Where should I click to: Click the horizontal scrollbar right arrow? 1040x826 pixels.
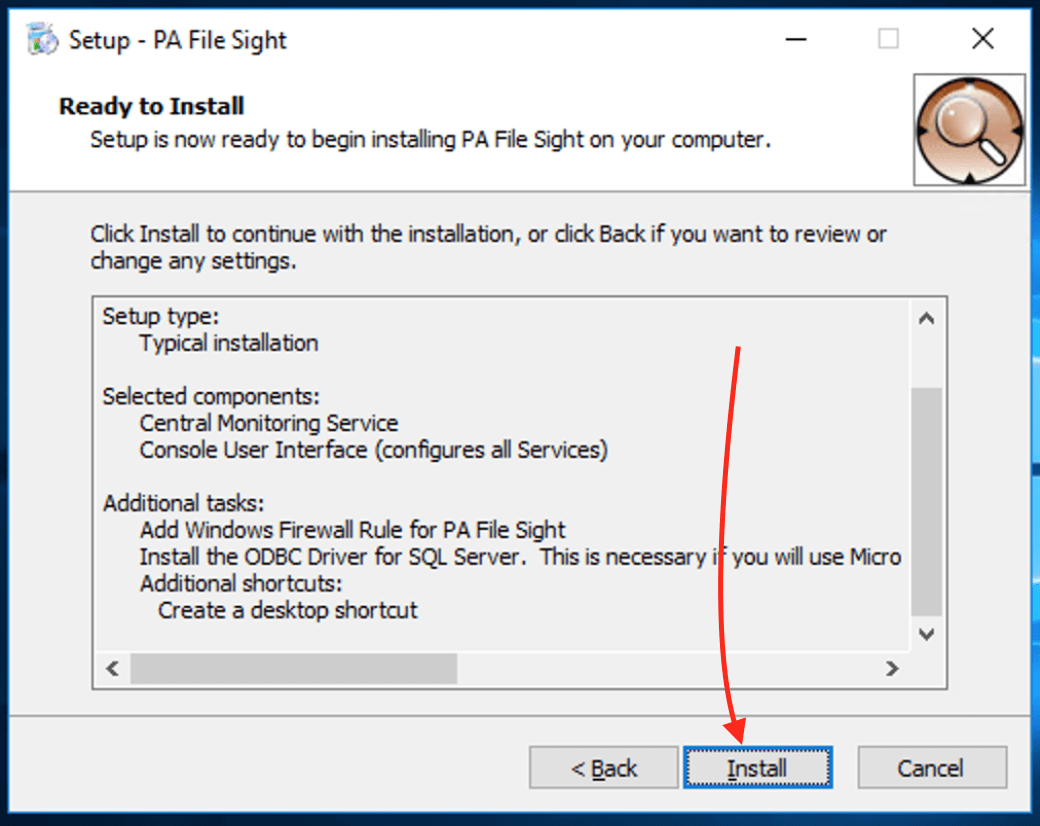tap(891, 668)
